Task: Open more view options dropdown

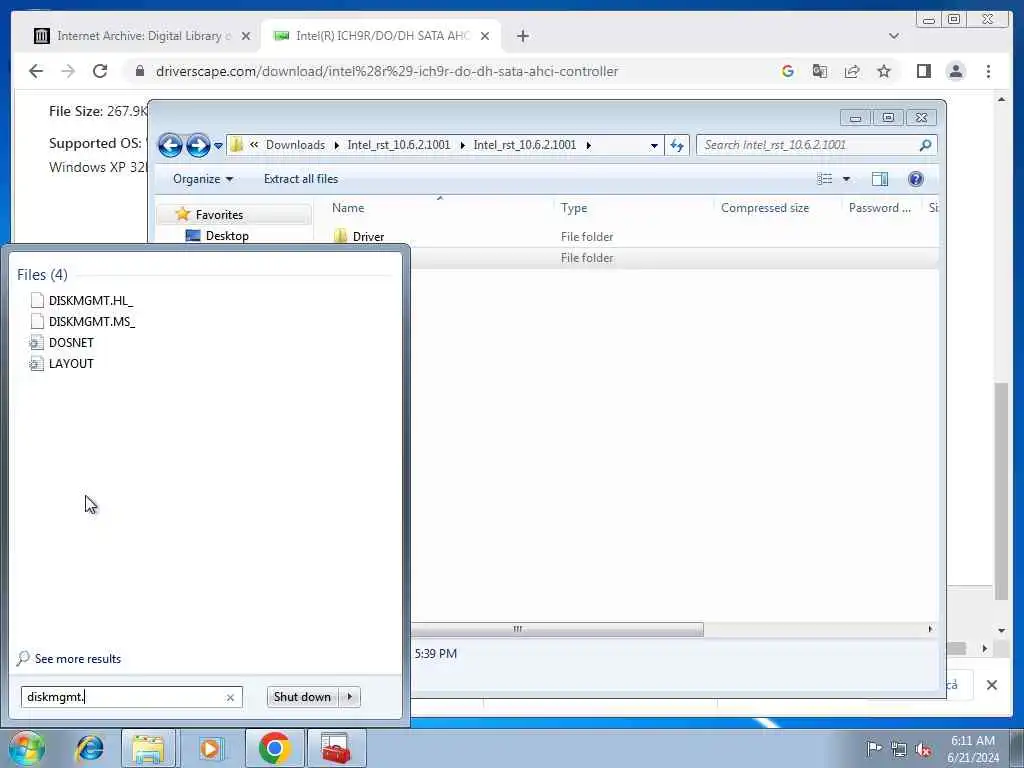Action: (x=846, y=179)
